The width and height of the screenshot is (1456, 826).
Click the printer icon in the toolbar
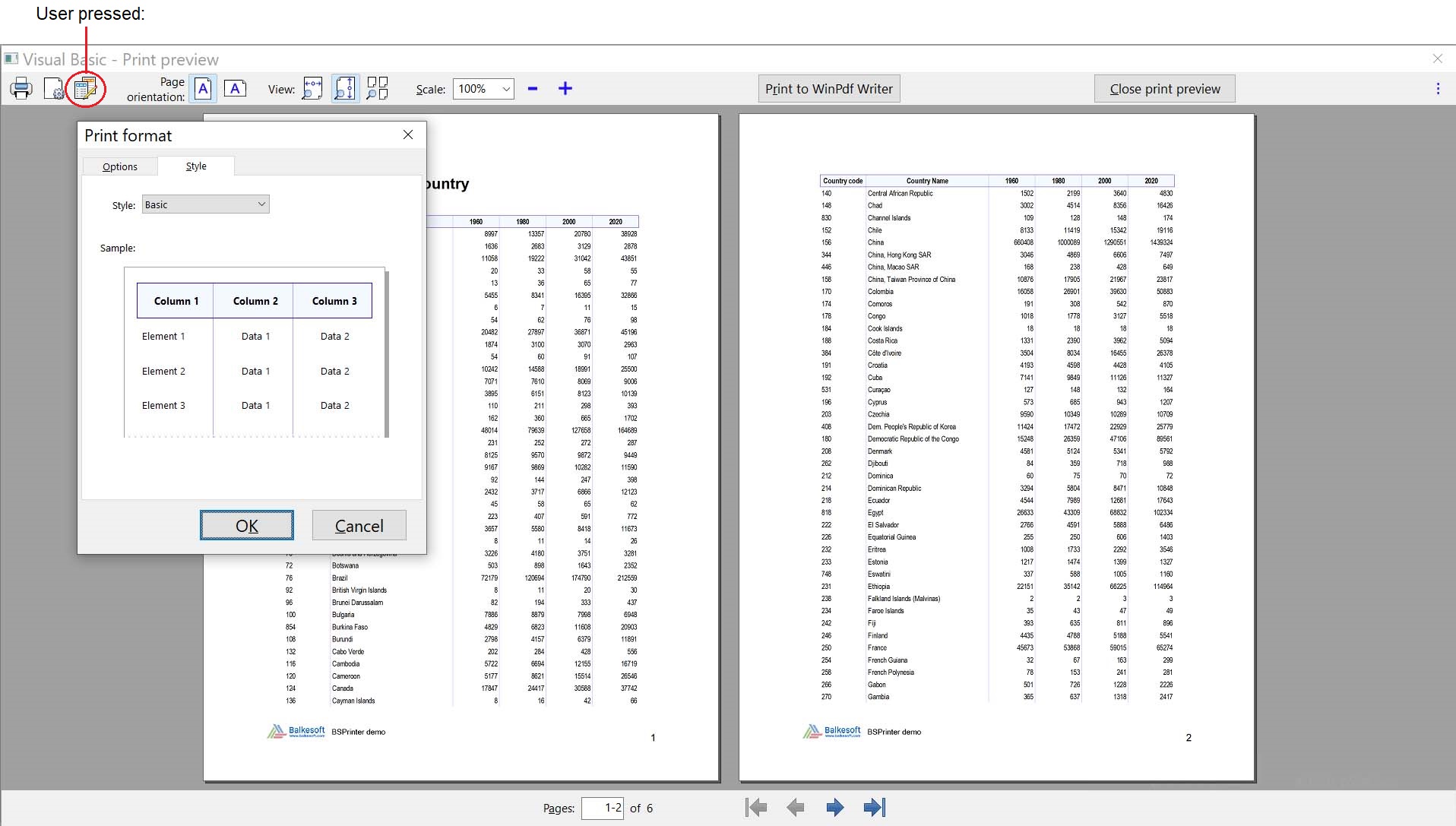pos(21,89)
